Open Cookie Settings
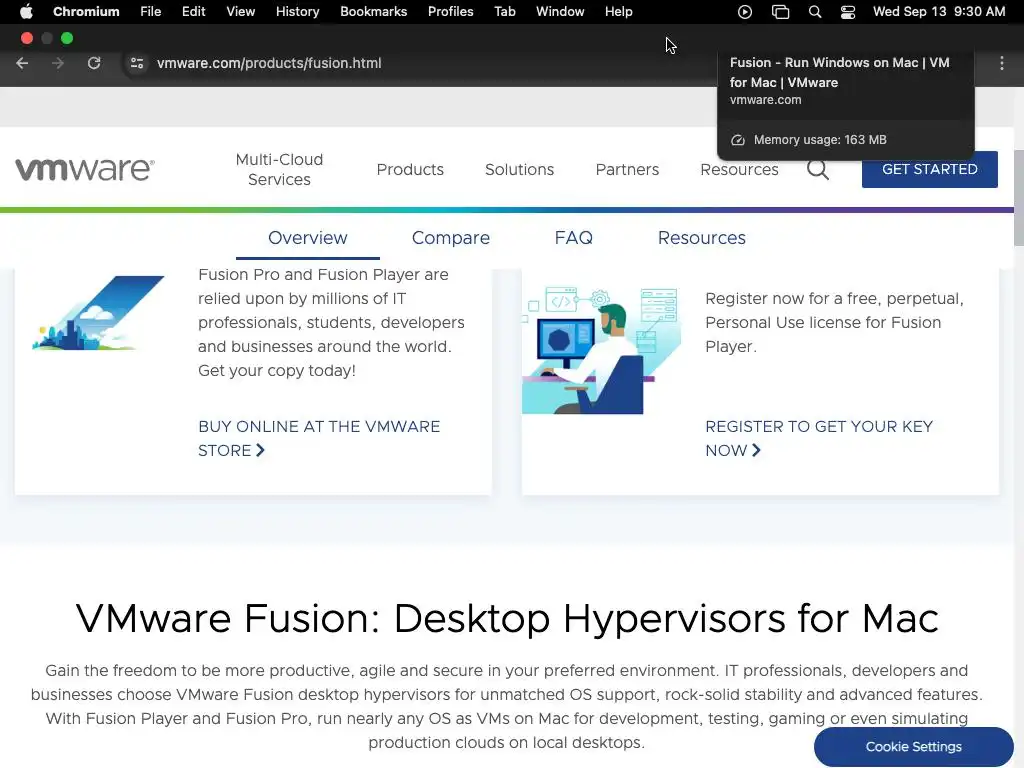The height and width of the screenshot is (768, 1024). (x=913, y=746)
